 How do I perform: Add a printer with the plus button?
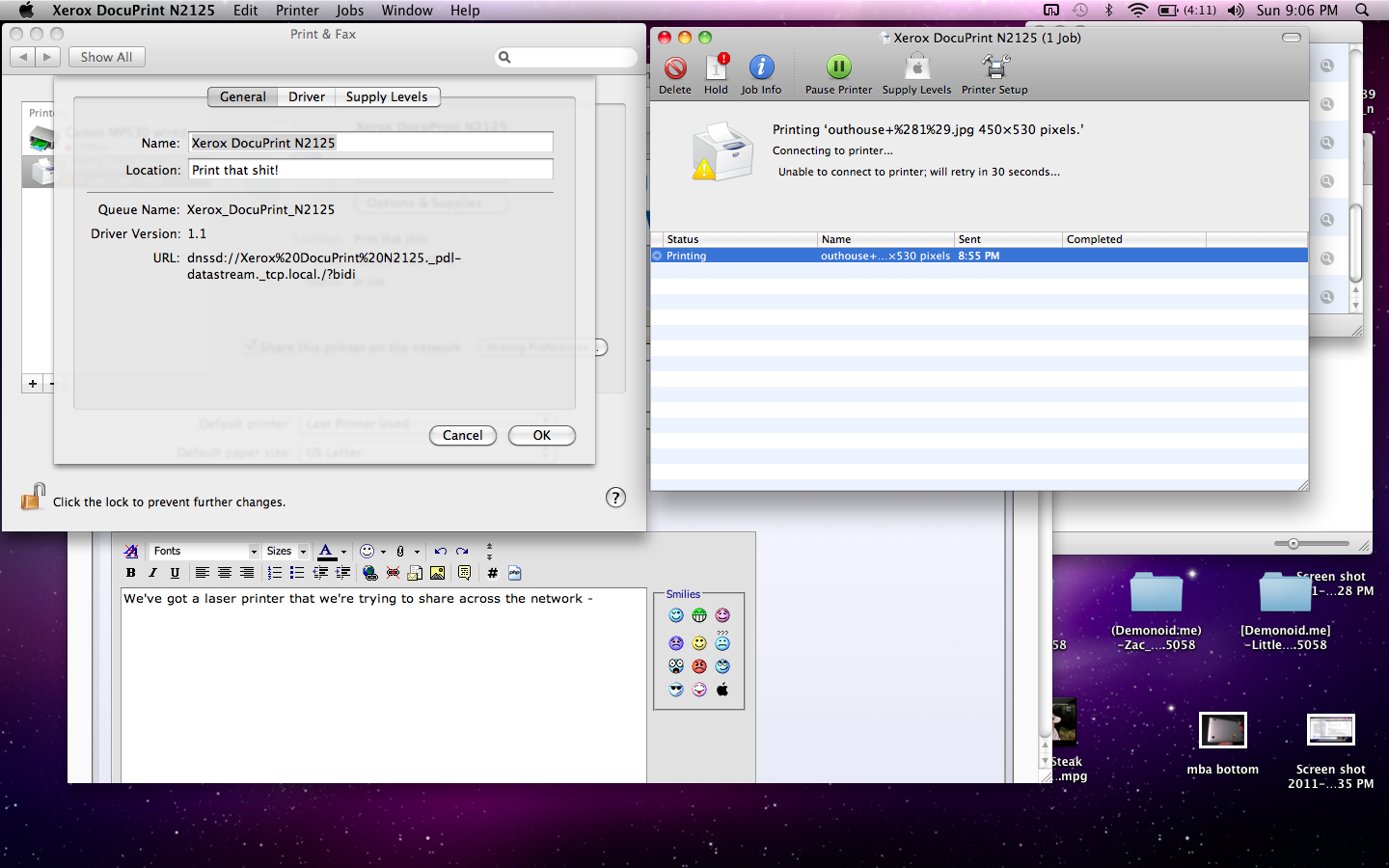(33, 384)
